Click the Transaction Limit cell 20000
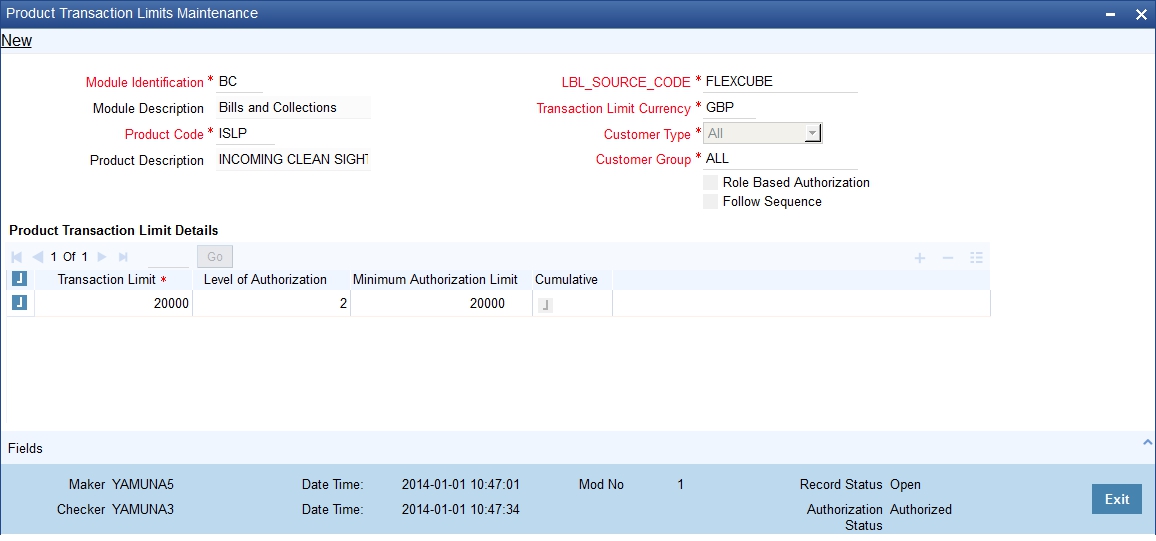This screenshot has height=541, width=1156. click(114, 303)
